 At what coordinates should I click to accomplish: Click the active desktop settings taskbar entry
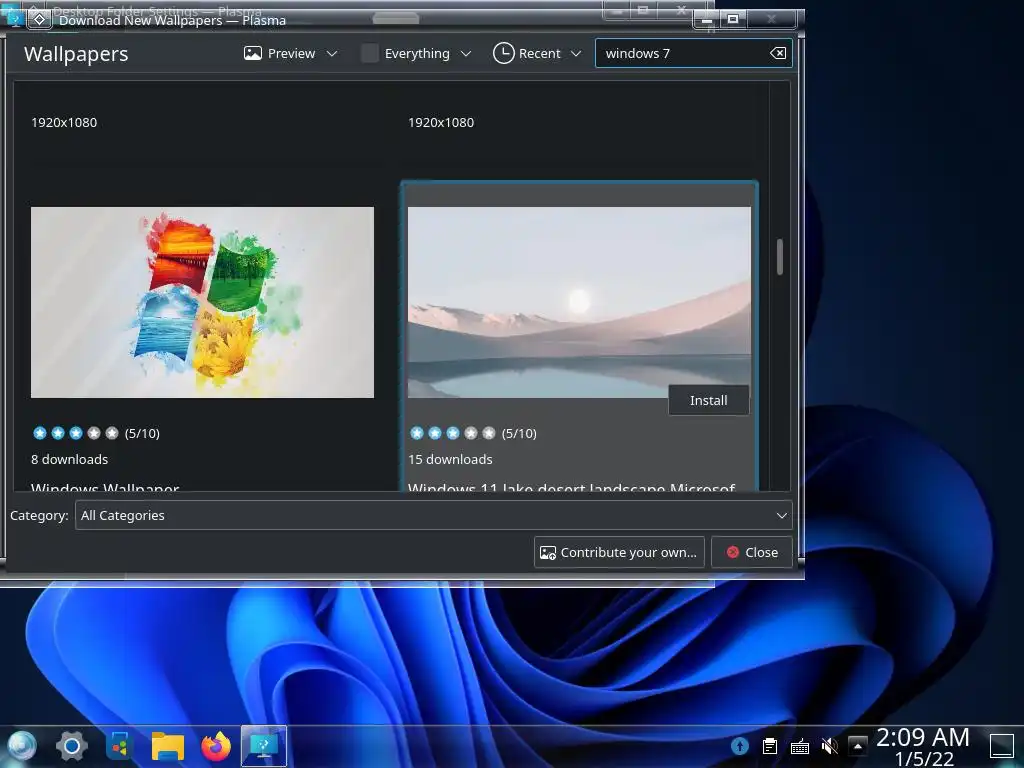264,746
